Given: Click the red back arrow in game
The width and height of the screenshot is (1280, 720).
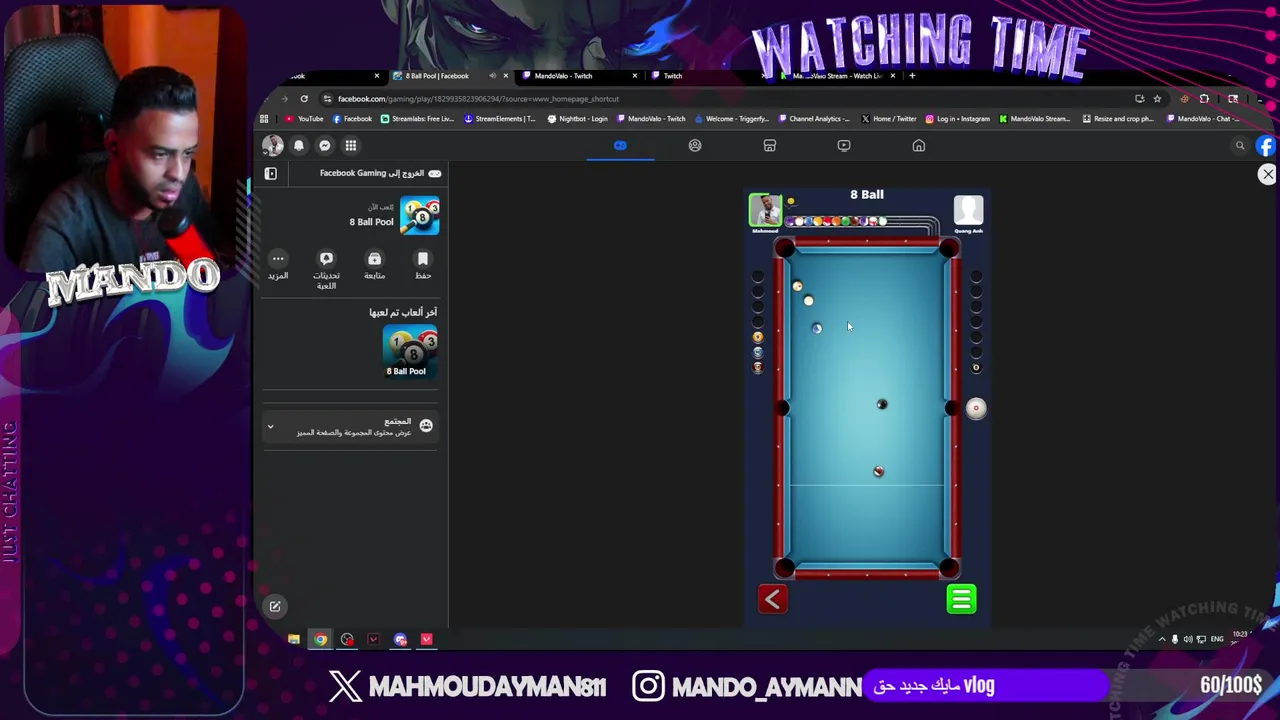Looking at the screenshot, I should 772,599.
